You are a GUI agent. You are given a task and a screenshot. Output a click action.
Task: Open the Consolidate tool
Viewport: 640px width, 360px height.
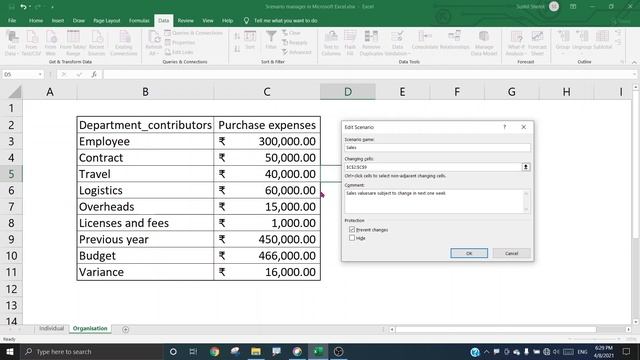[x=425, y=40]
